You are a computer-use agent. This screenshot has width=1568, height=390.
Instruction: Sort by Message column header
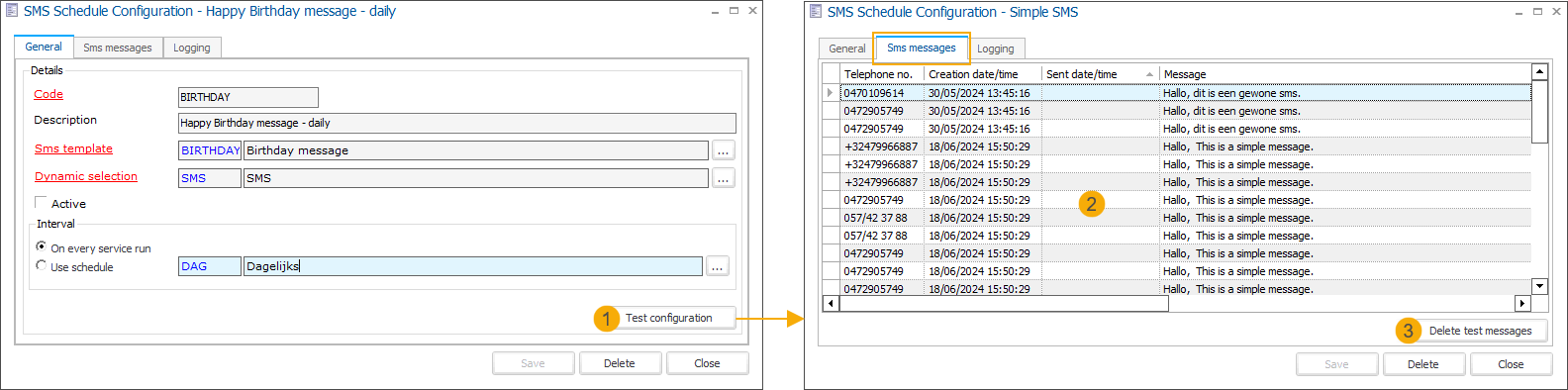click(1345, 74)
